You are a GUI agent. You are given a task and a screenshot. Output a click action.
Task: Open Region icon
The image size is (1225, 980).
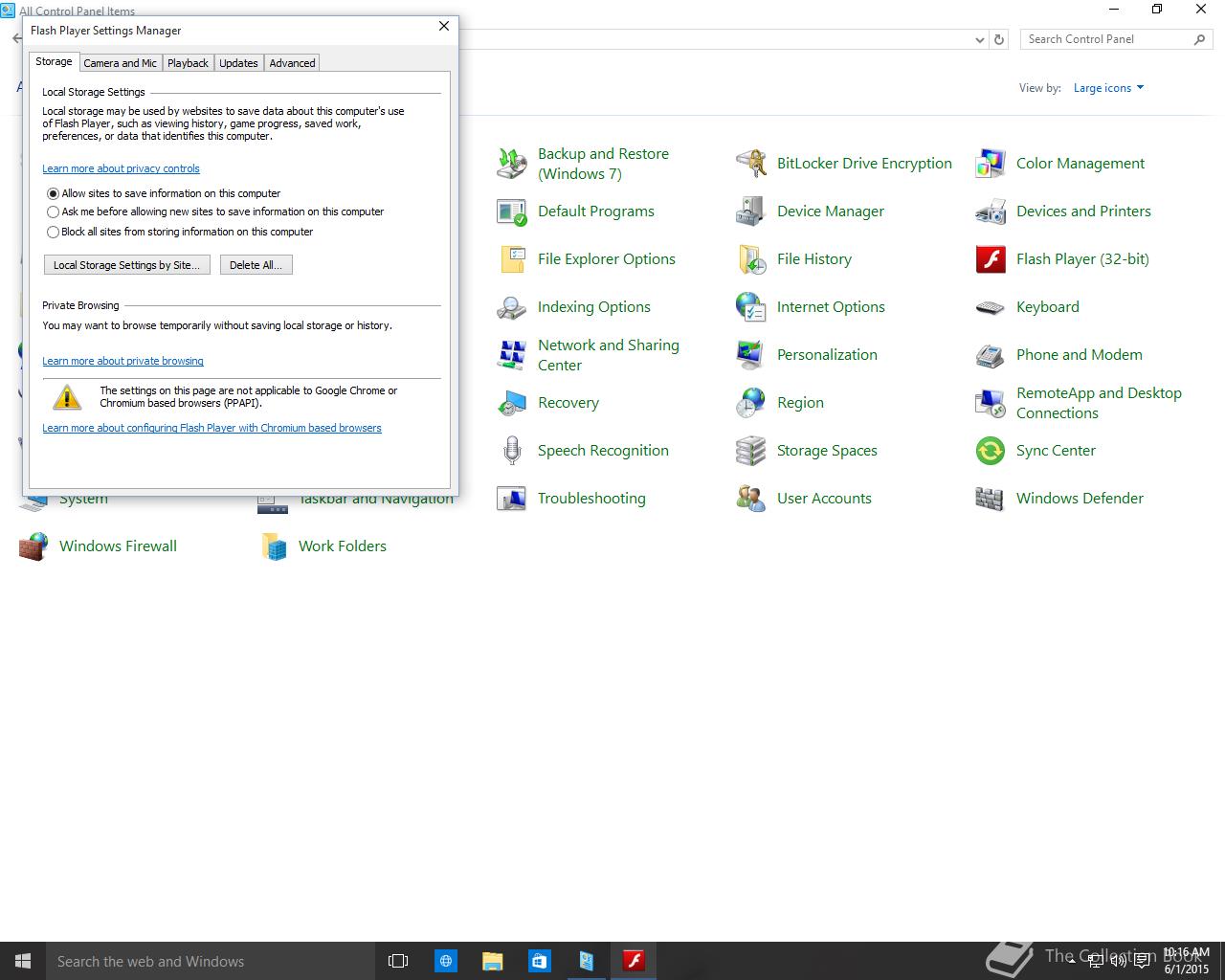click(x=751, y=403)
